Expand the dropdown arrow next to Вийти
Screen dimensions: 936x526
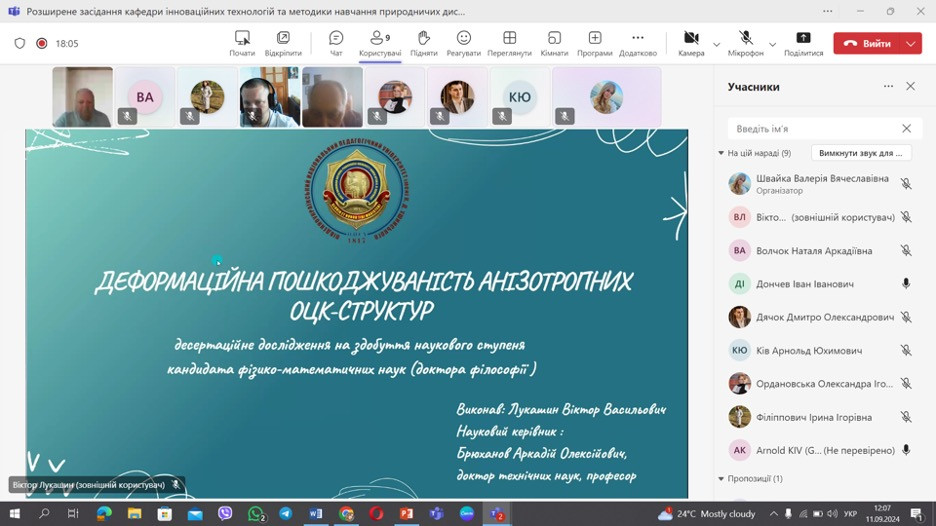(911, 44)
